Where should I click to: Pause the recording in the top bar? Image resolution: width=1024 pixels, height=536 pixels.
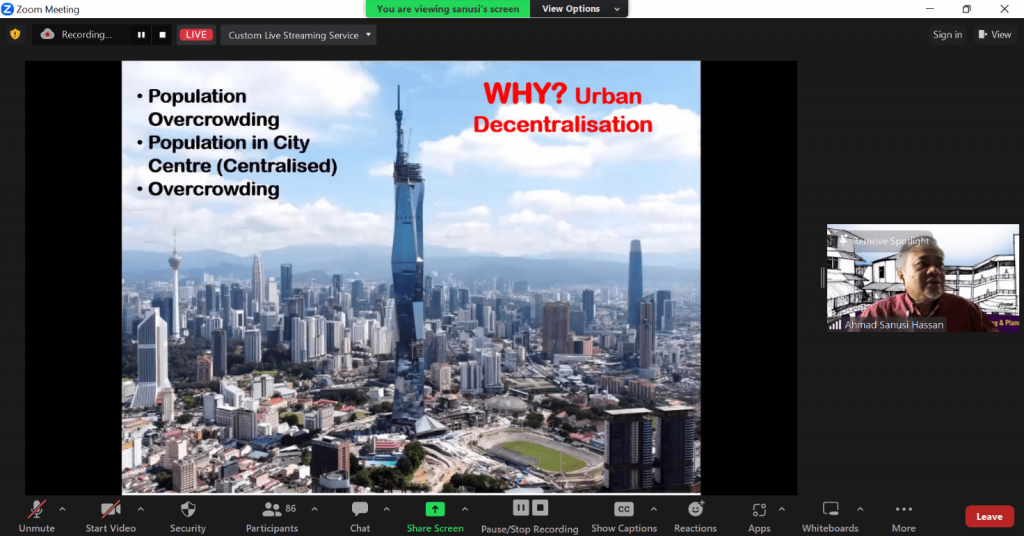tap(141, 35)
